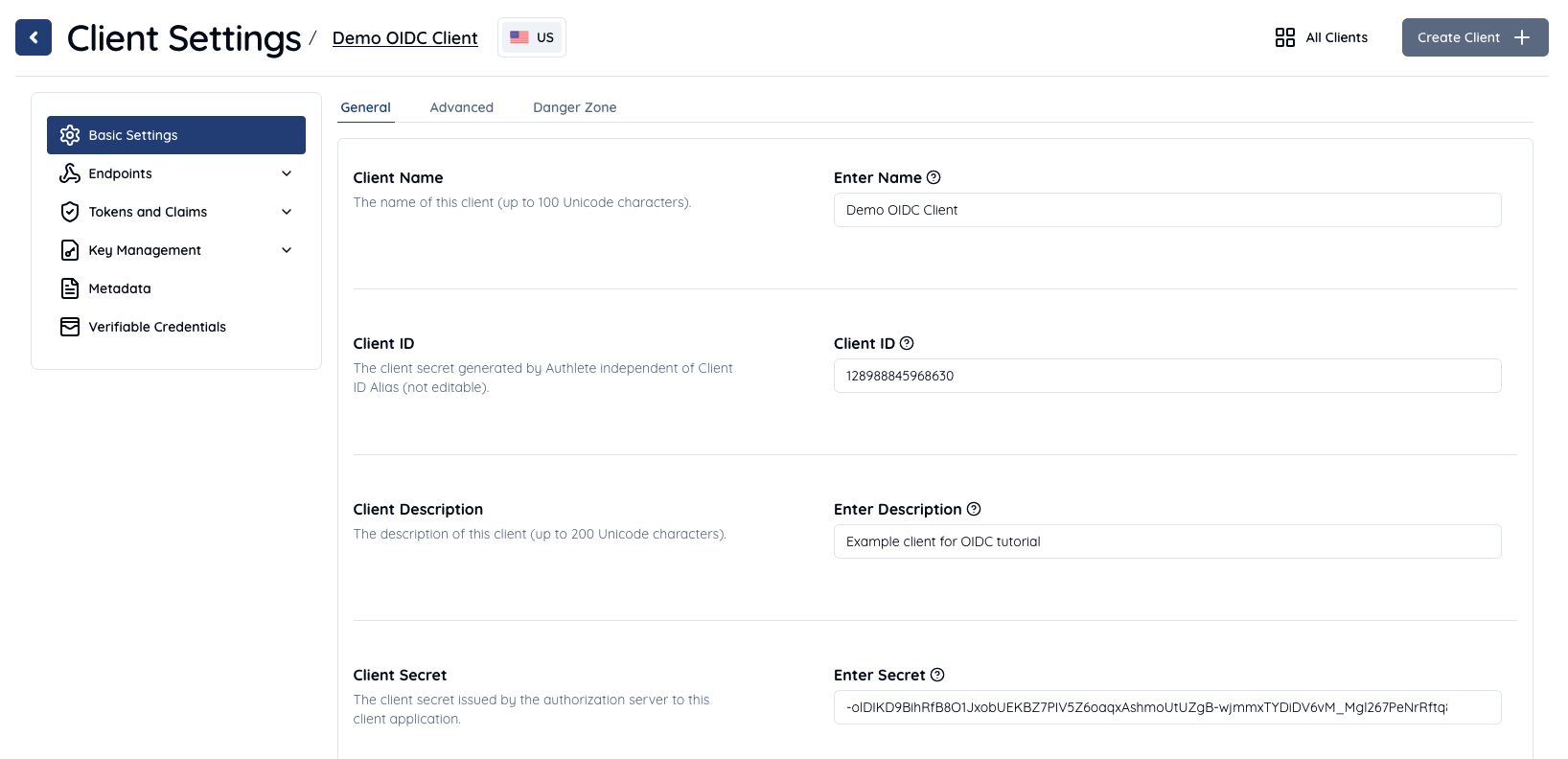Screen dimensions: 1568x759
Task: Click the help icon beside Enter Name
Action: (934, 177)
